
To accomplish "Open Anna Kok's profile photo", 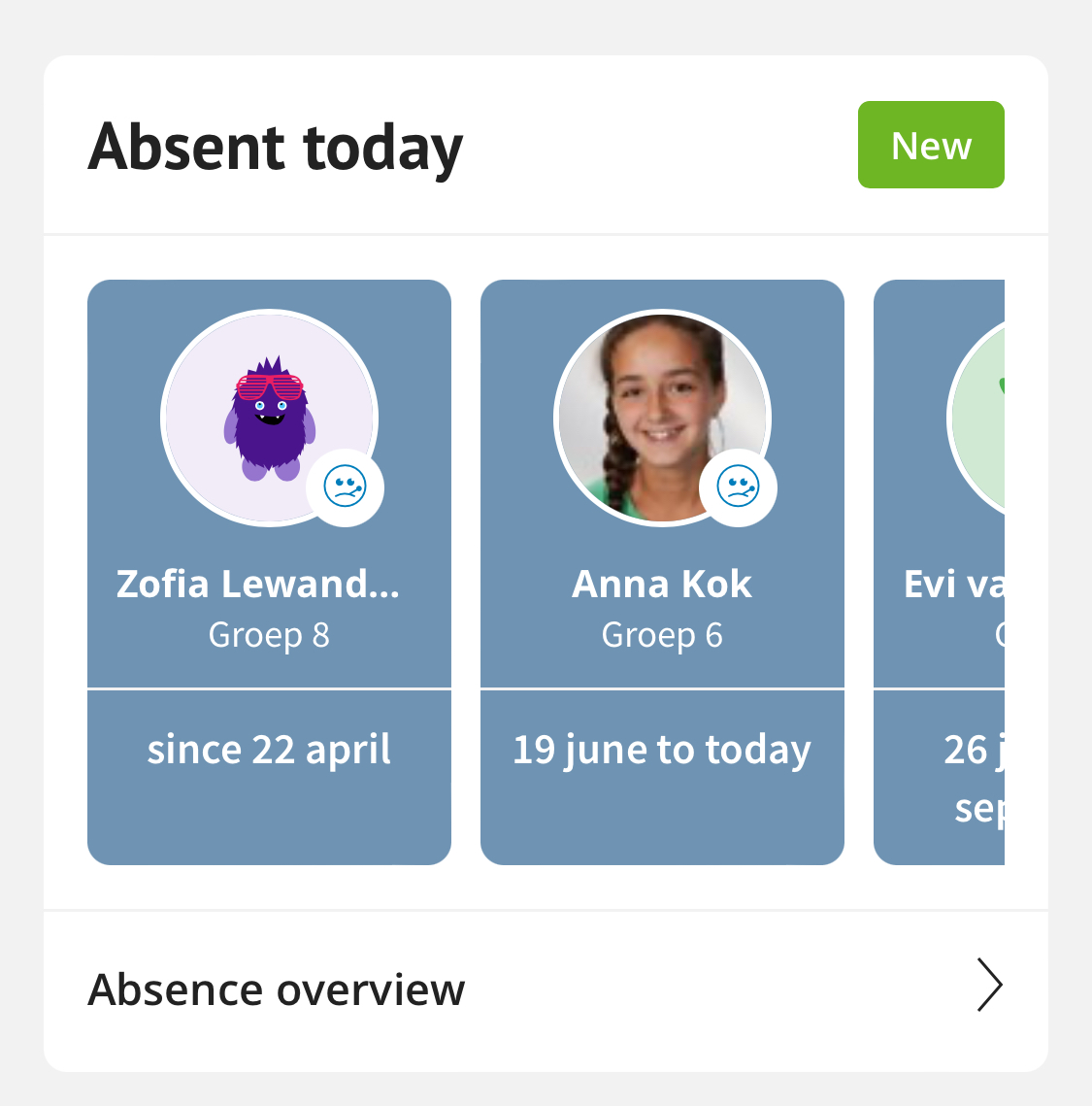I will 662,419.
